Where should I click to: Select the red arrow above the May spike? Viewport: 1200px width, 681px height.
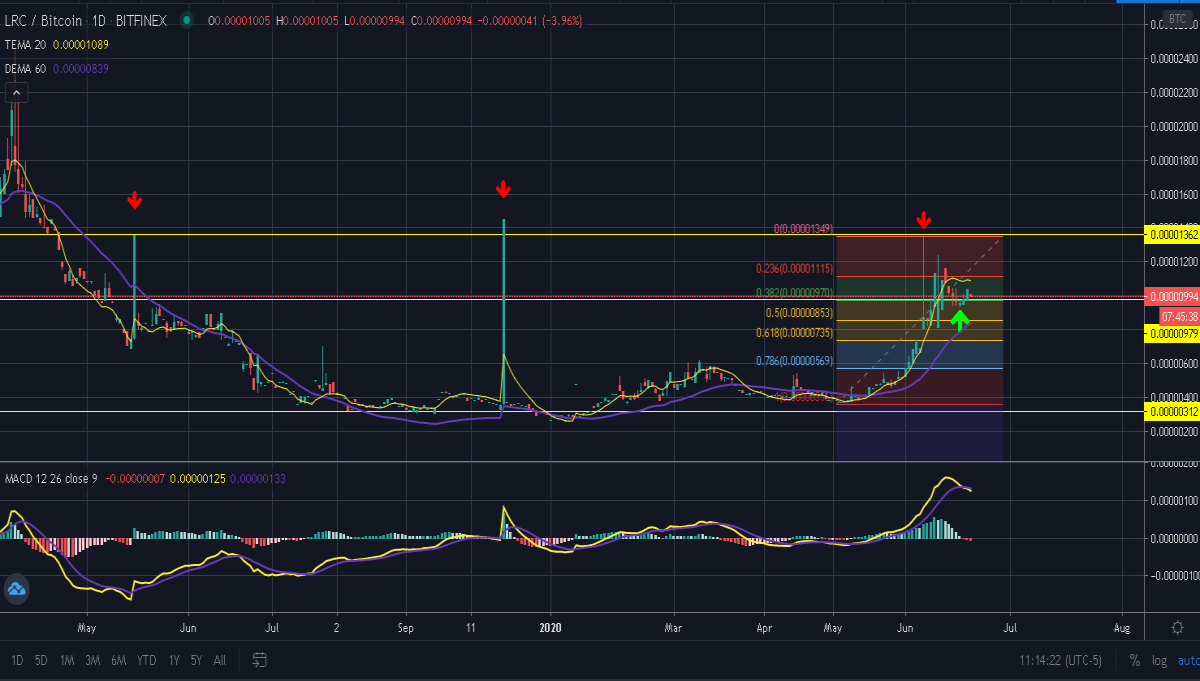(x=134, y=201)
